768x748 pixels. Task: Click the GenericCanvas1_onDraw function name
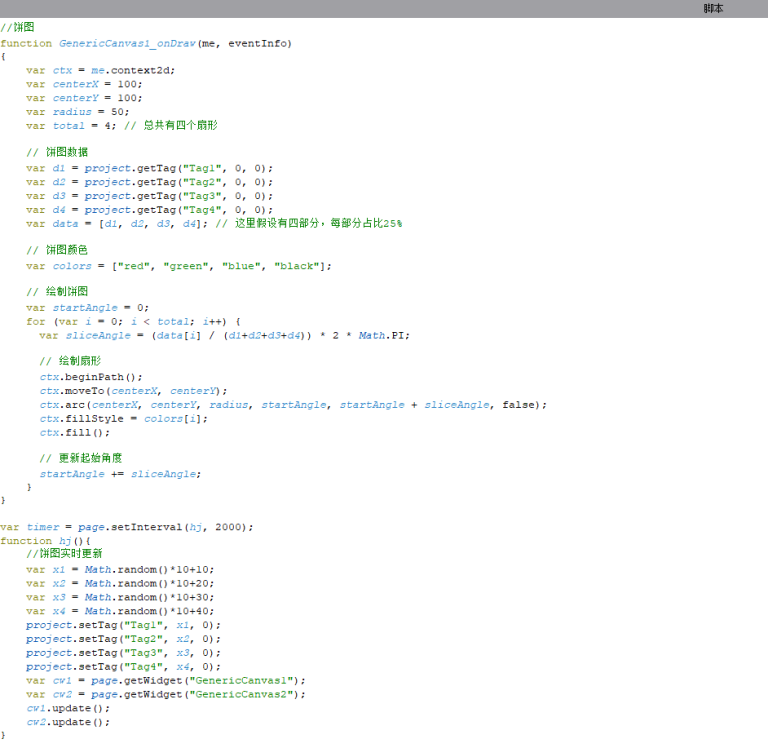(x=127, y=43)
